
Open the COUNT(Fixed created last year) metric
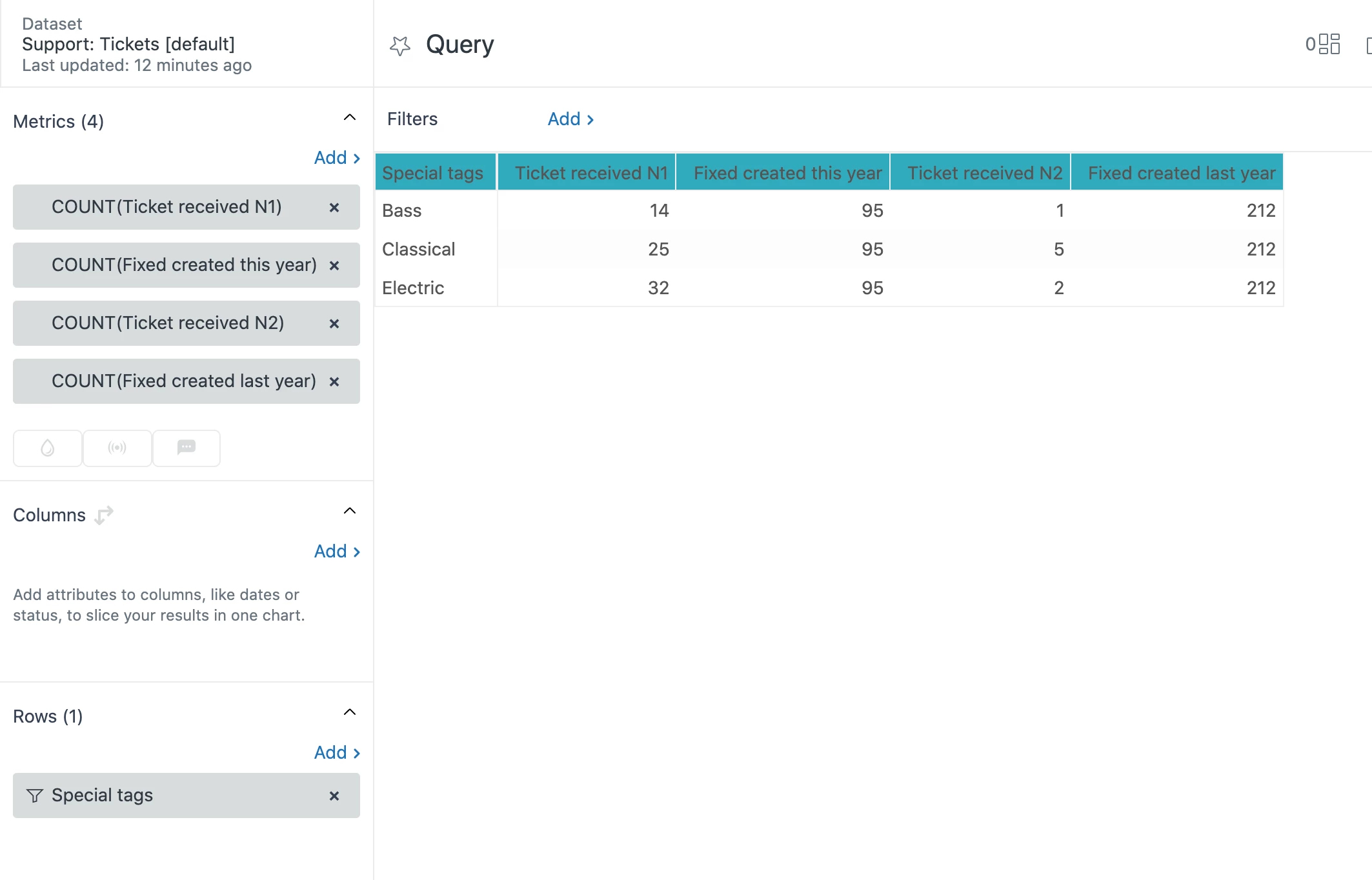(x=183, y=381)
